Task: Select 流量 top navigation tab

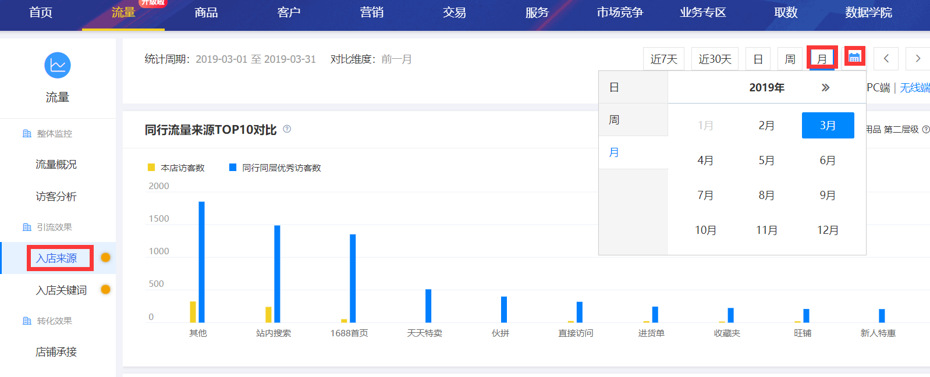Action: [123, 12]
